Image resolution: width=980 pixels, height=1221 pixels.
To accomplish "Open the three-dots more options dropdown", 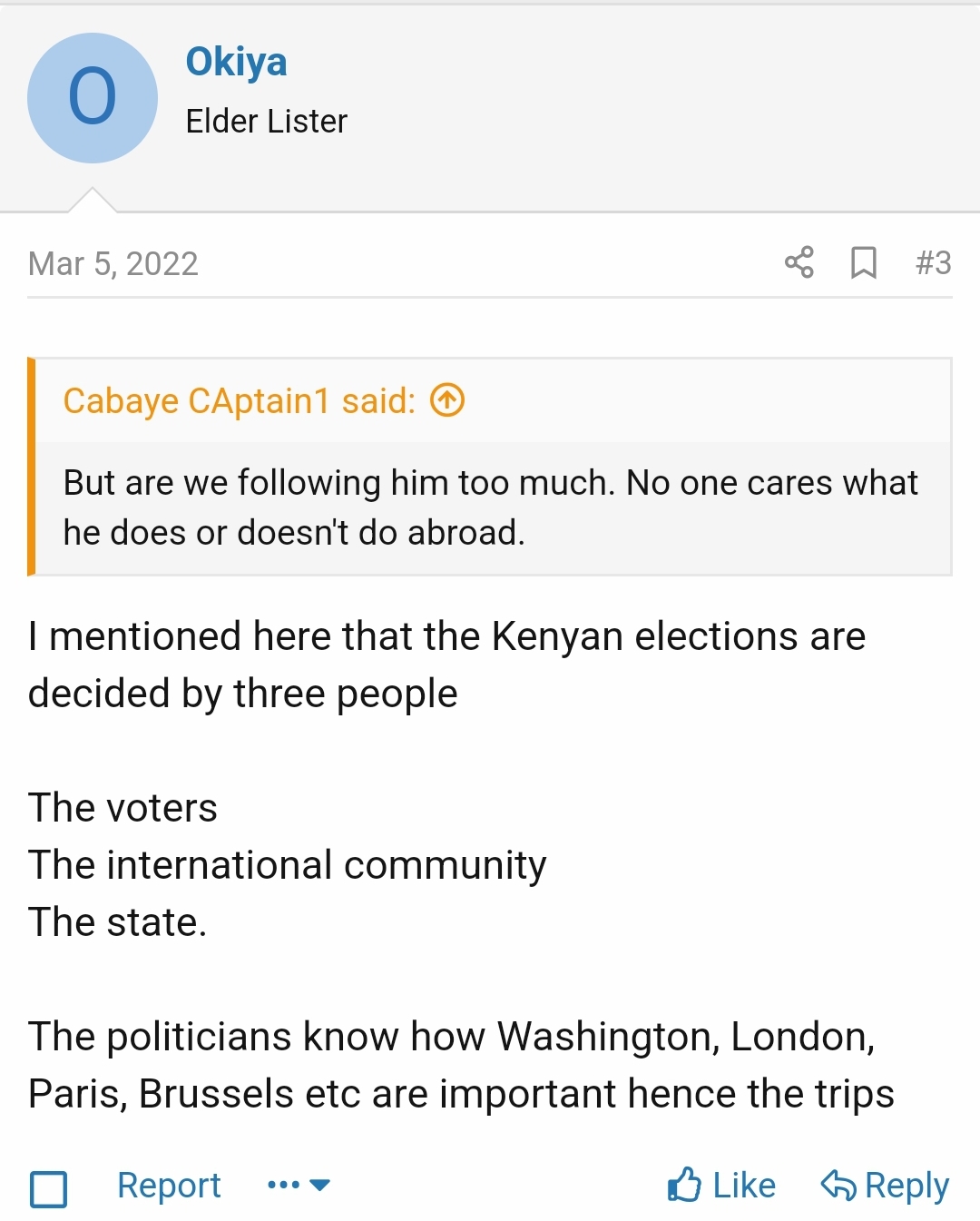I will pyautogui.click(x=299, y=1185).
